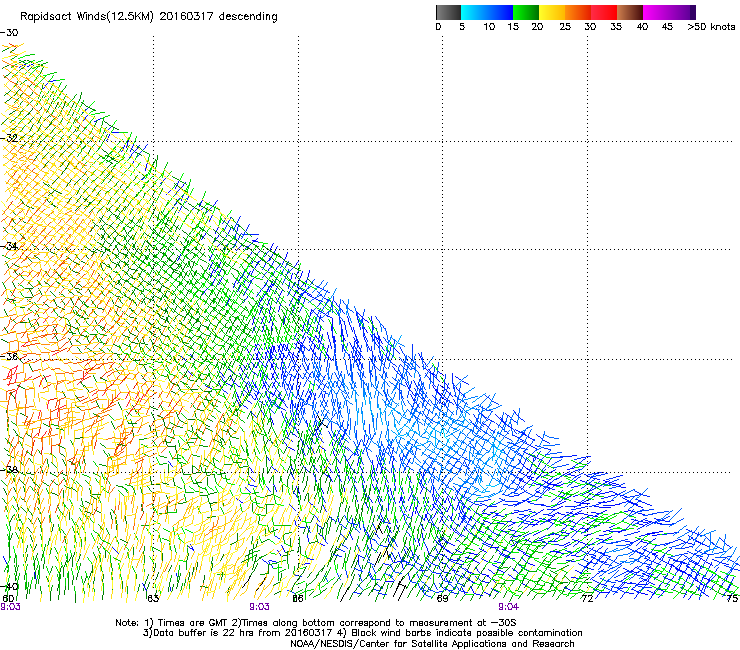Click the 'Data buffer is 22 hrs' note line
740x650 pixels.
pos(362,633)
